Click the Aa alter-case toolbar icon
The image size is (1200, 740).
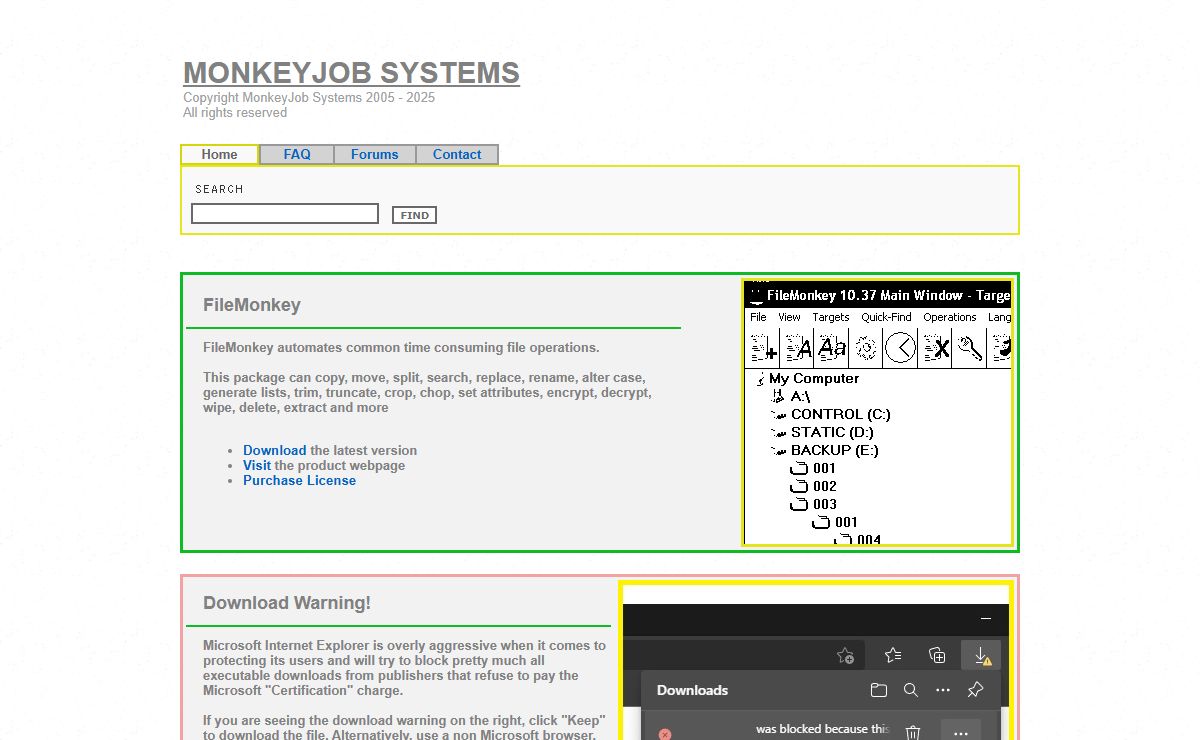point(832,348)
